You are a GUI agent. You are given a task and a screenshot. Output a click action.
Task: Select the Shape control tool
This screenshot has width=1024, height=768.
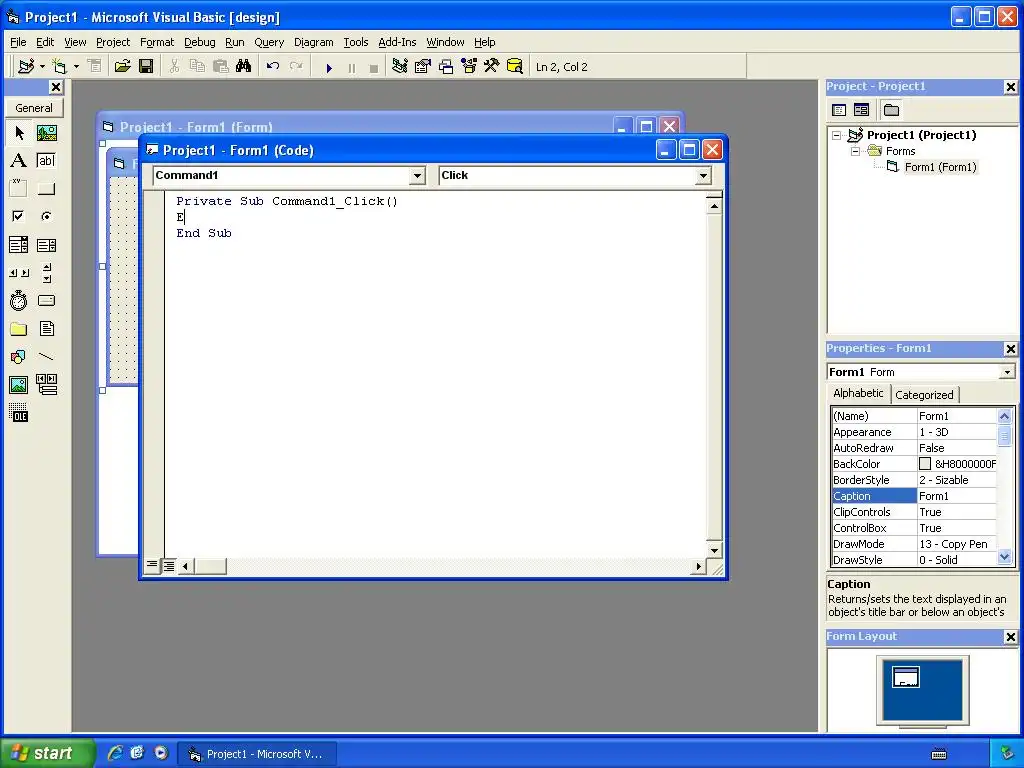click(19, 357)
